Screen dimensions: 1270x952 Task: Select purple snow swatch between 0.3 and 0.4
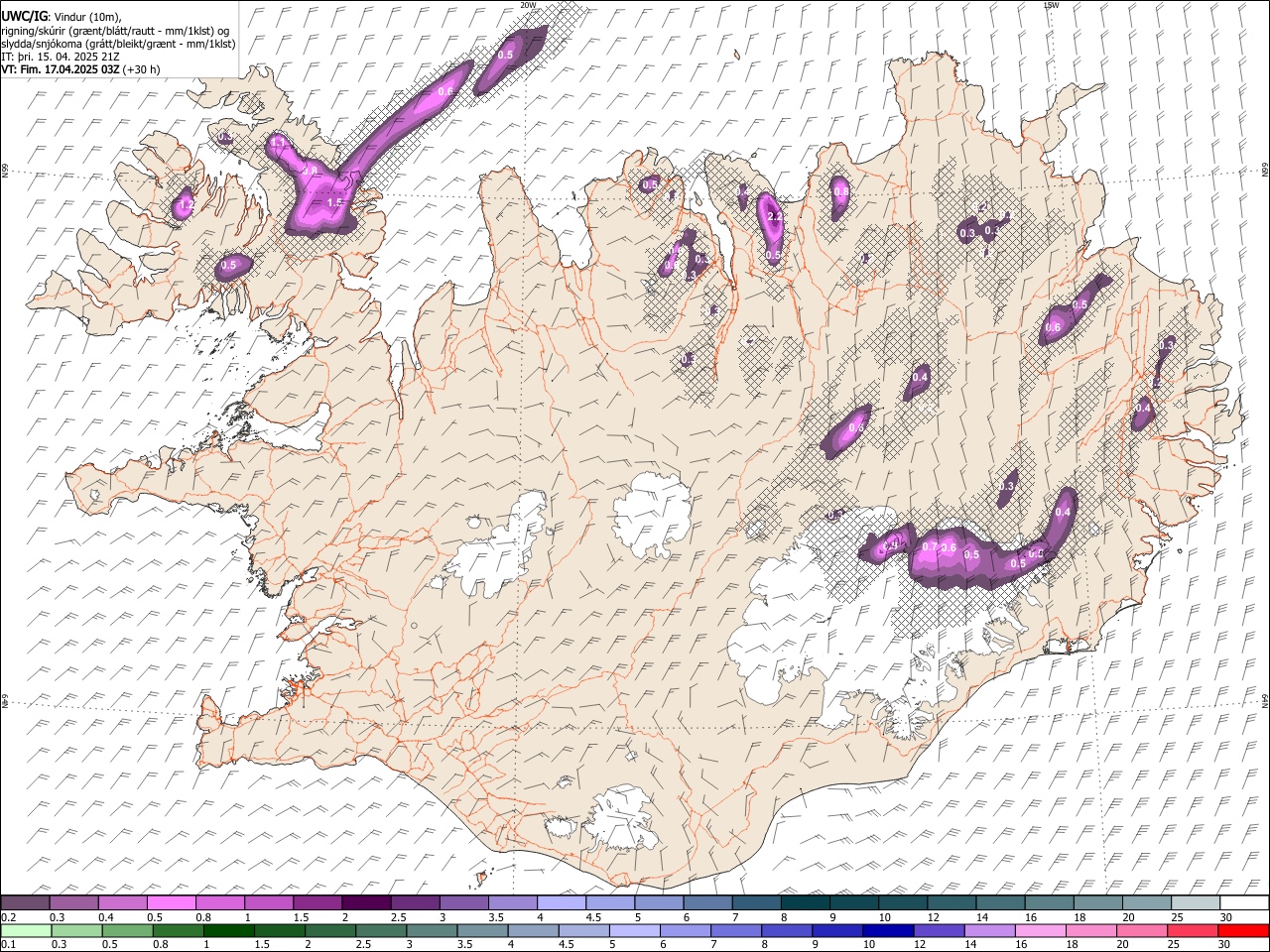[74, 903]
